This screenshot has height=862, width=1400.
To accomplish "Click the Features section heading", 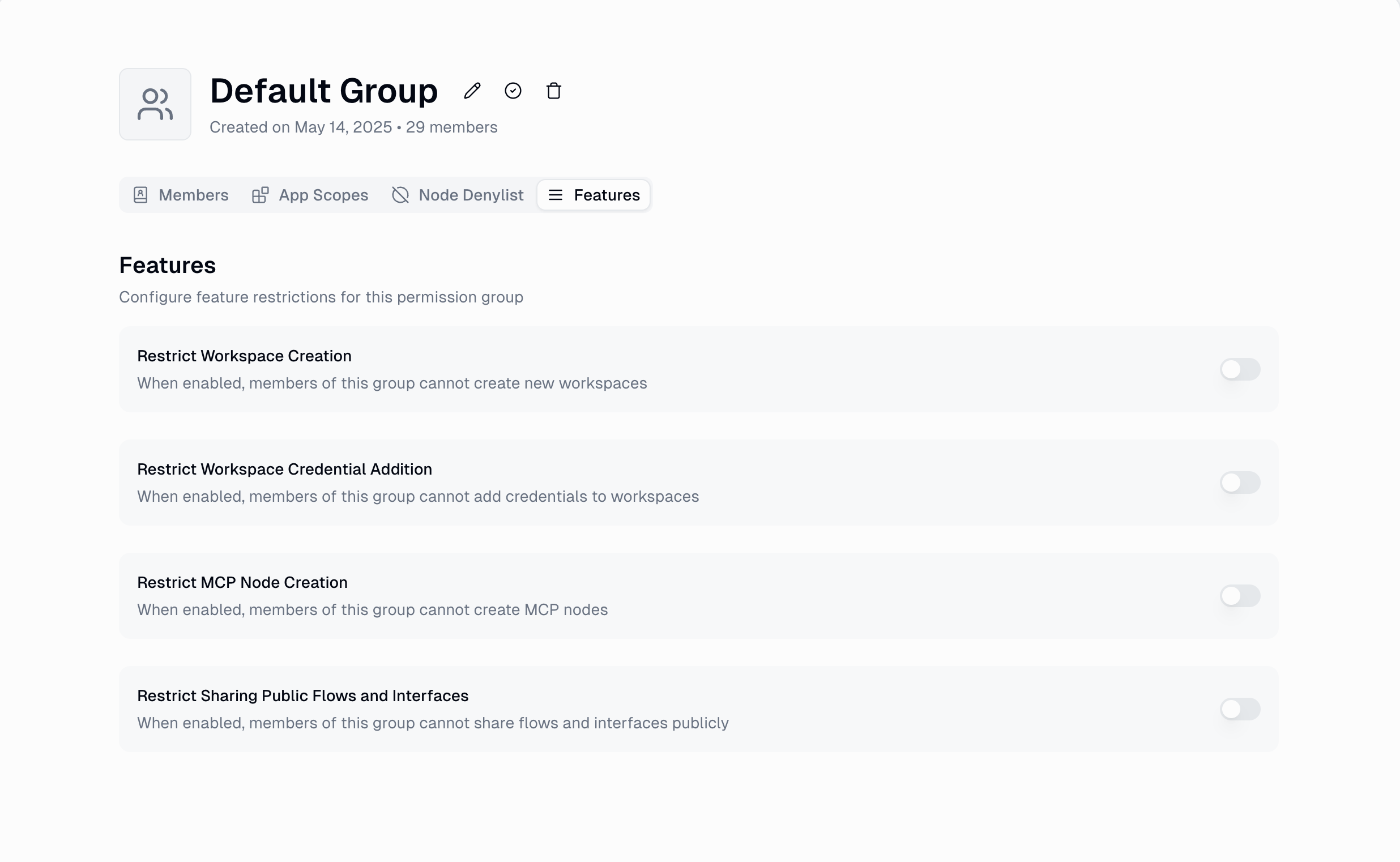I will pyautogui.click(x=168, y=265).
